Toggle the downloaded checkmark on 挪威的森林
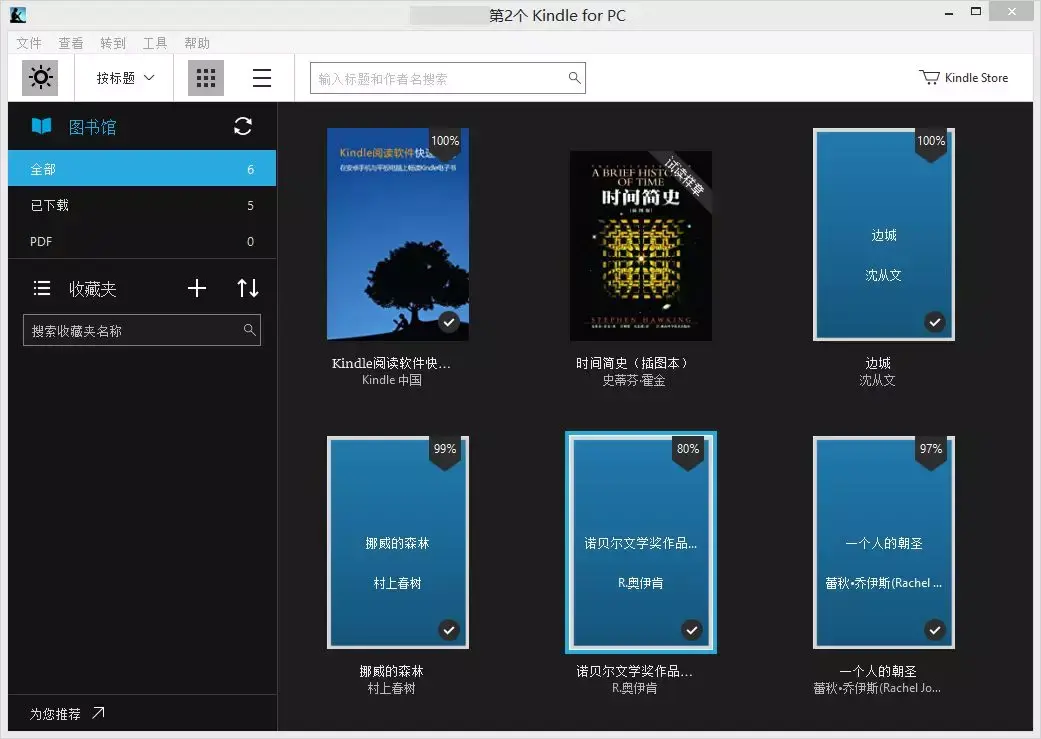Screen dimensions: 1041x739 (449, 630)
